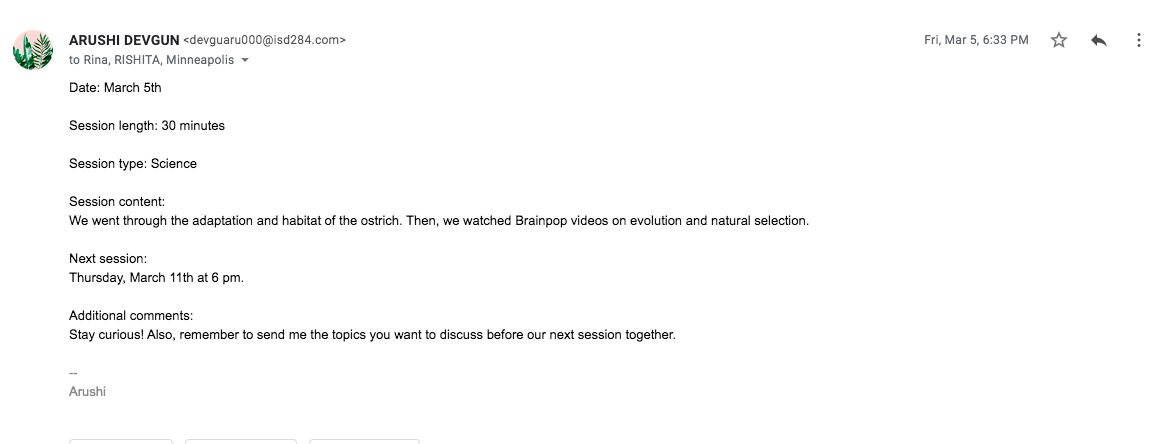1155x444 pixels.
Task: Expand recipient details arrow next to Minneapolis
Action: point(246,60)
